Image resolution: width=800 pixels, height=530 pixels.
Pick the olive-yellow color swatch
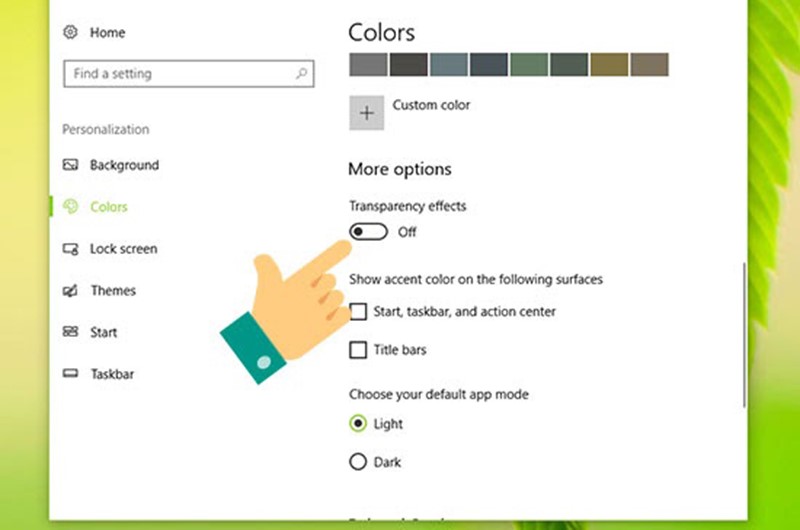click(609, 65)
